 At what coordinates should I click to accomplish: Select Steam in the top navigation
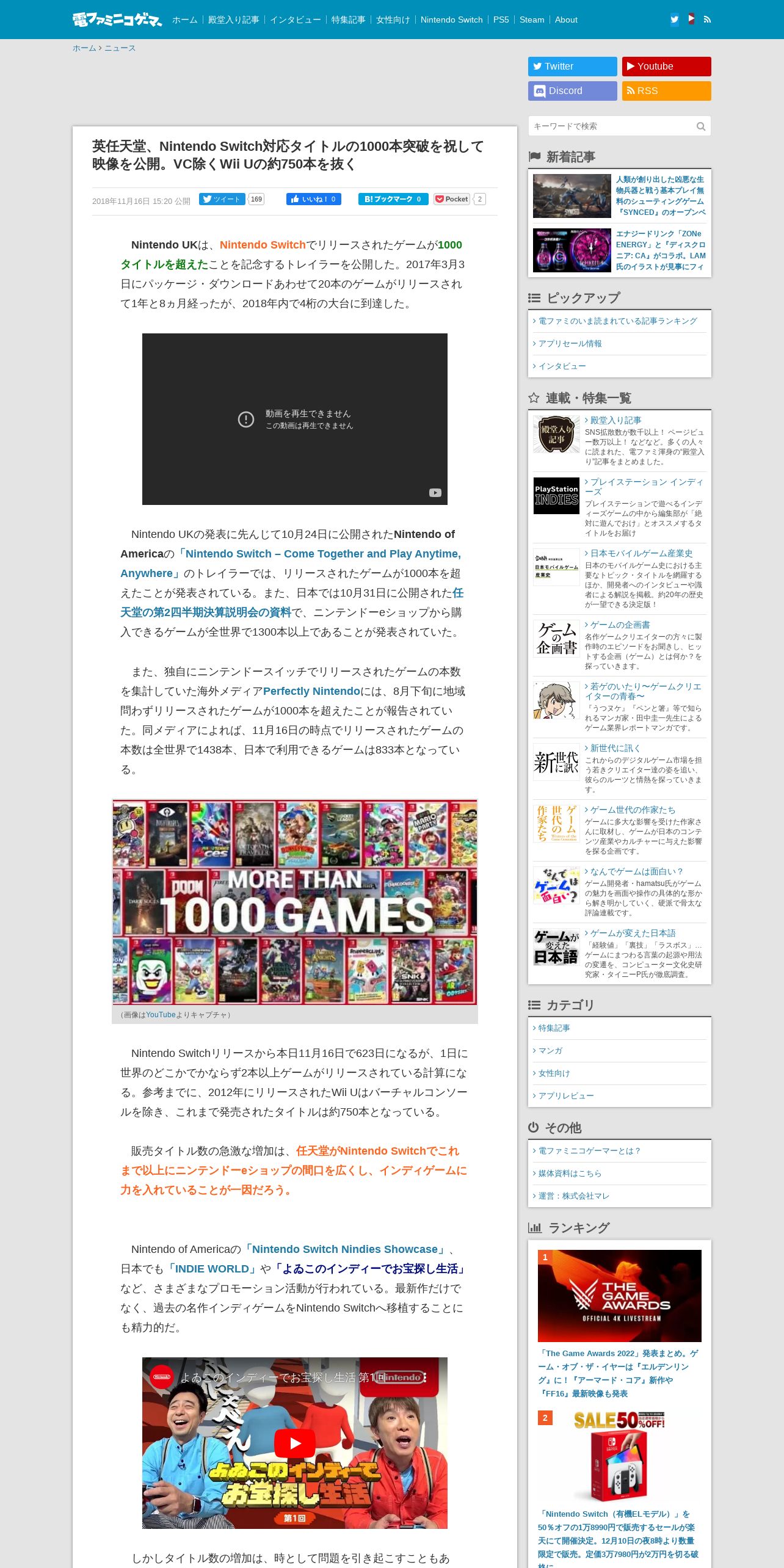[532, 20]
